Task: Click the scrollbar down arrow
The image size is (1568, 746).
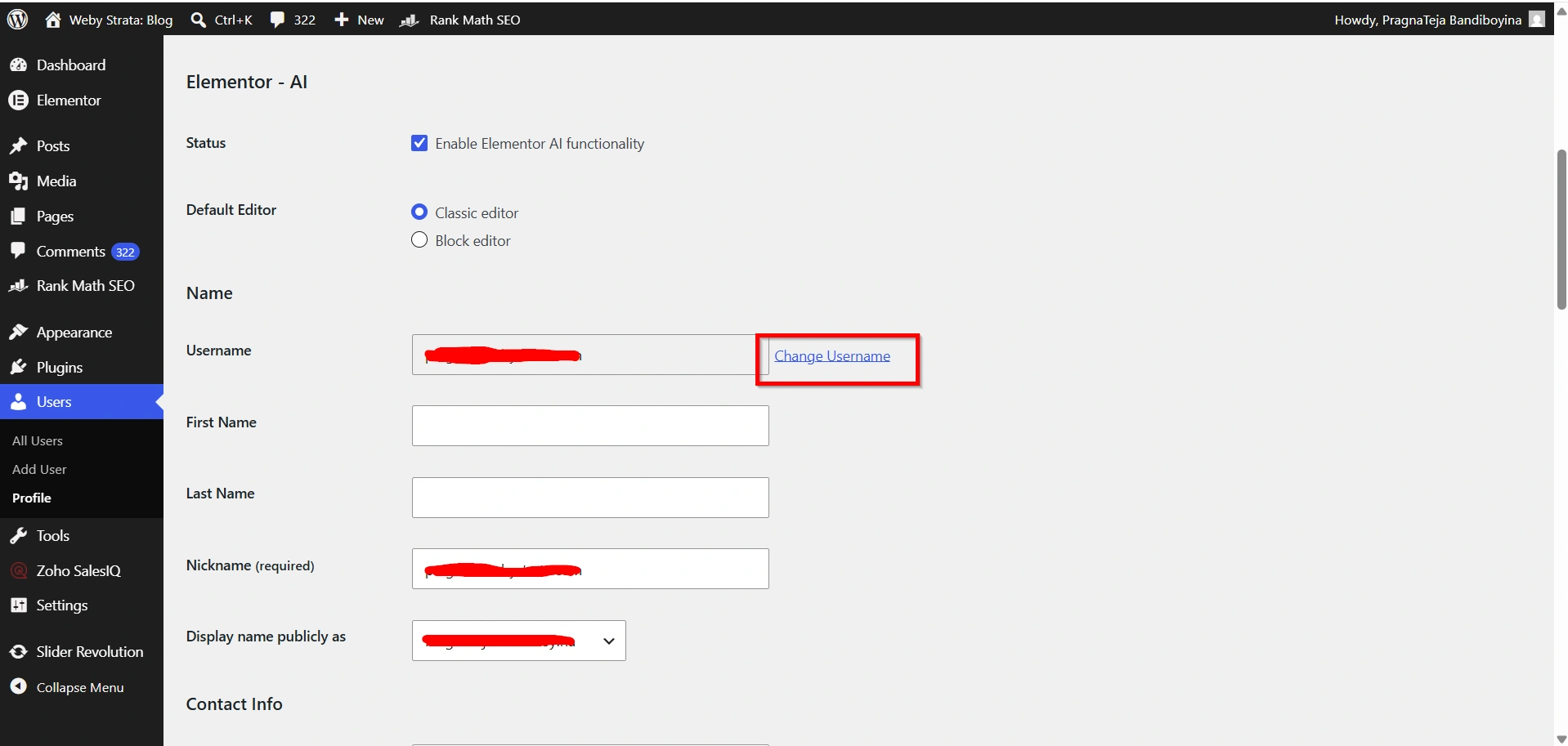Action: [x=1561, y=739]
